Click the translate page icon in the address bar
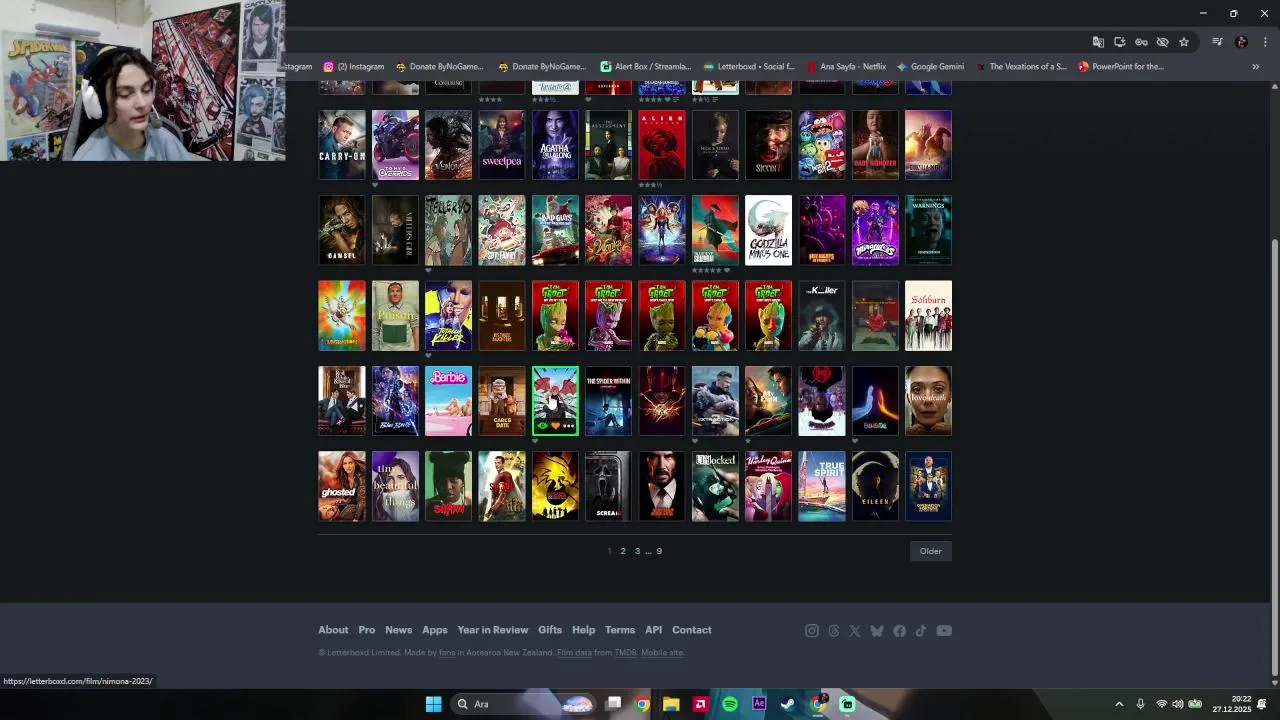 (x=1098, y=42)
